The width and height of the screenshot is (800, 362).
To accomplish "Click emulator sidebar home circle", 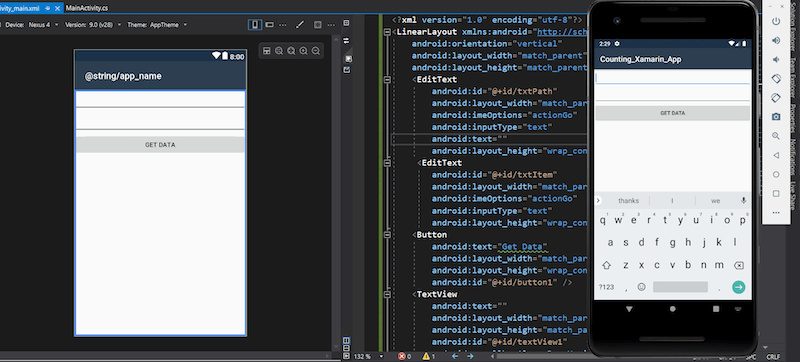I will tap(776, 174).
